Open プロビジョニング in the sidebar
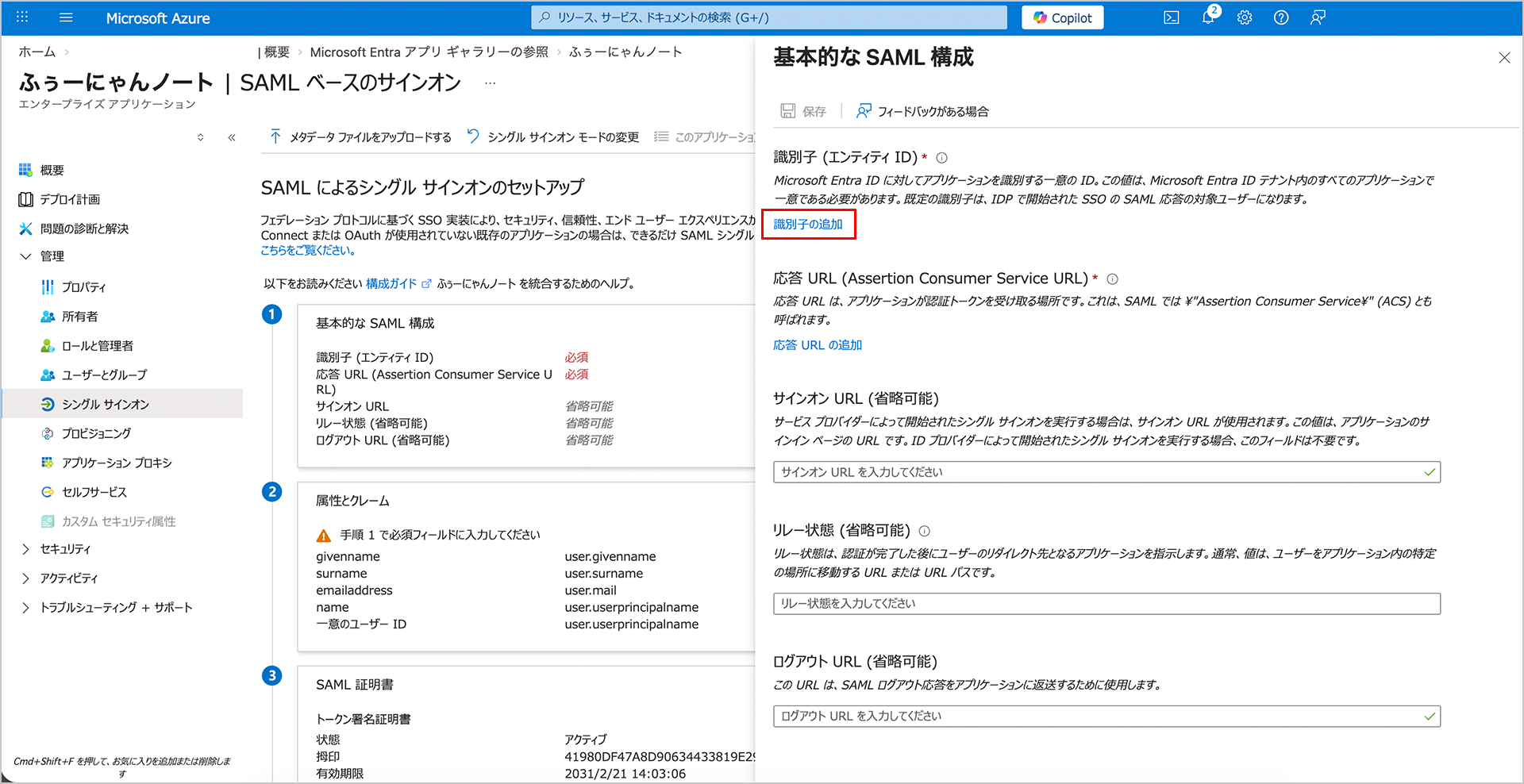The height and width of the screenshot is (784, 1524). tap(96, 434)
